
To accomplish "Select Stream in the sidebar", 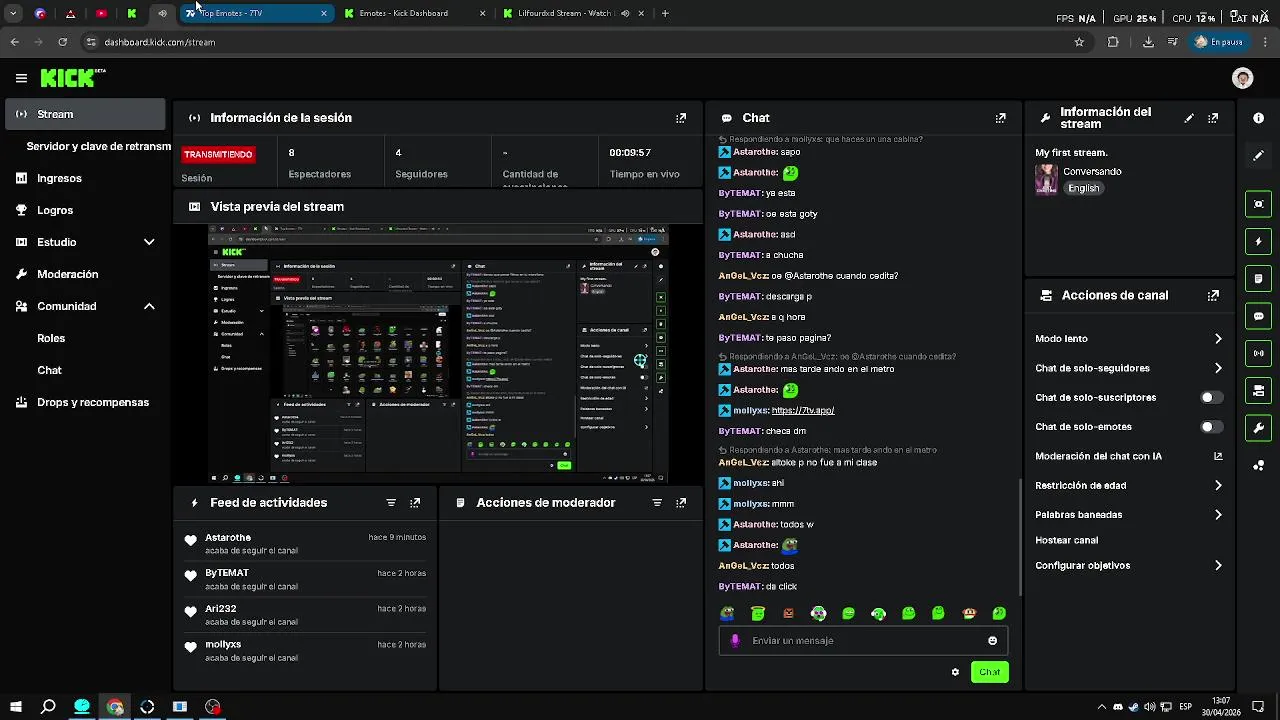I will click(85, 114).
